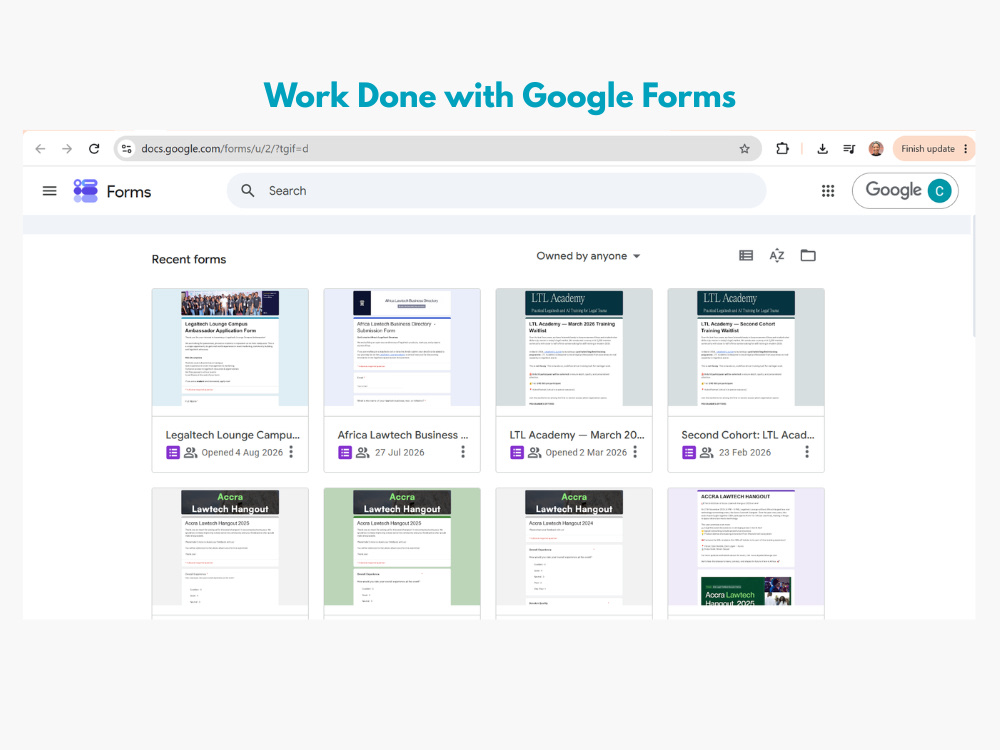Click the Forms title text

(129, 191)
